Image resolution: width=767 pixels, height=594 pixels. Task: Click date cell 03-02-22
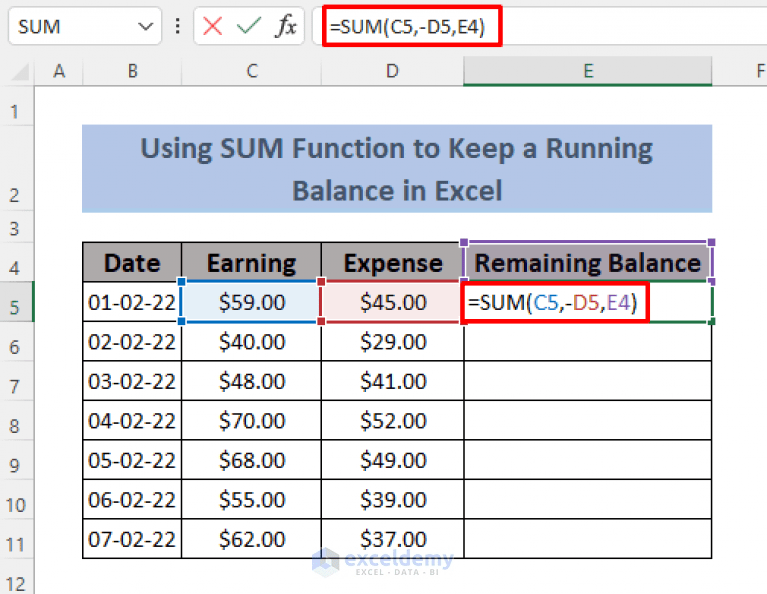[x=132, y=381]
